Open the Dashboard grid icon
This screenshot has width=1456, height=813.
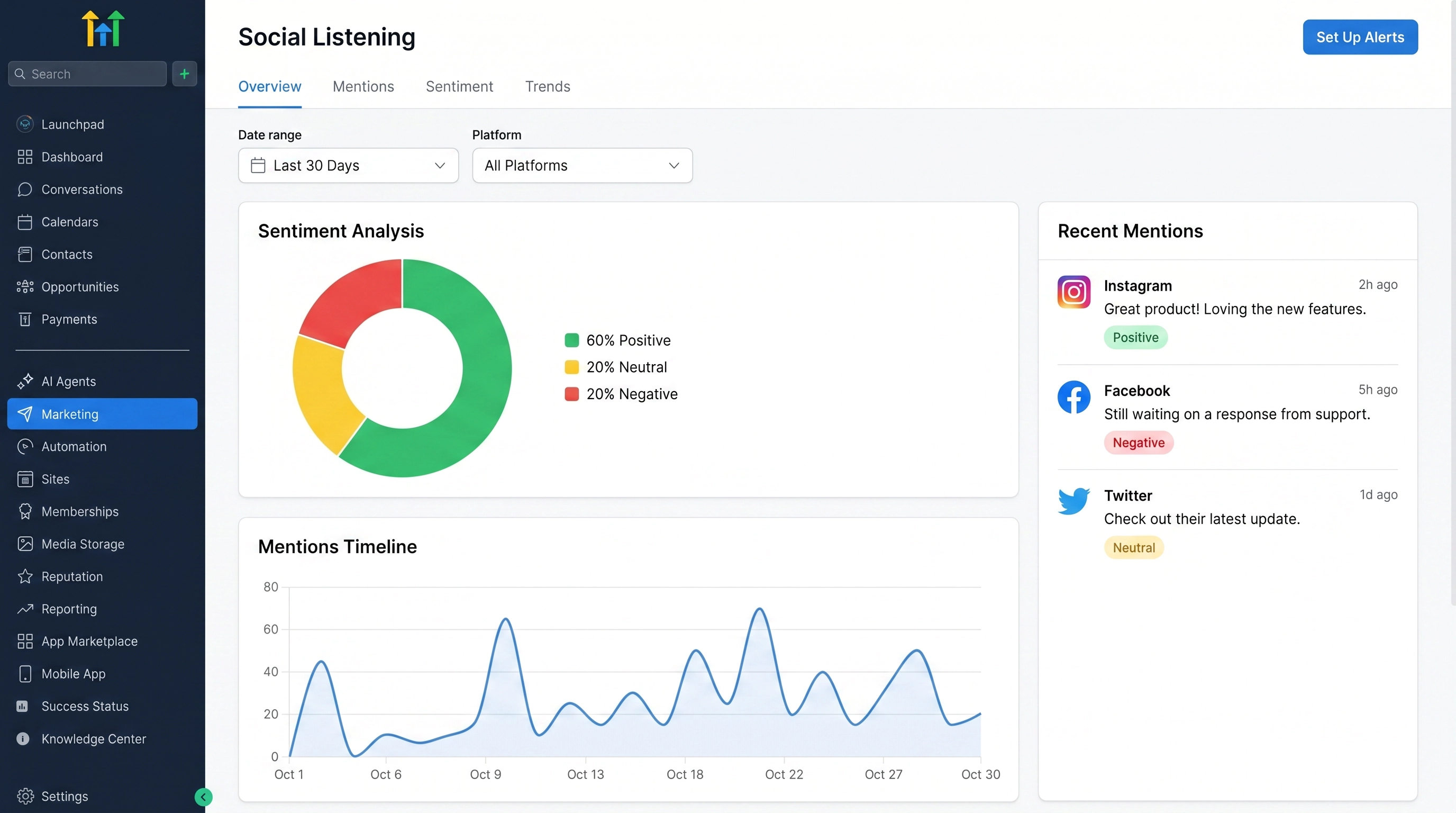pos(25,157)
